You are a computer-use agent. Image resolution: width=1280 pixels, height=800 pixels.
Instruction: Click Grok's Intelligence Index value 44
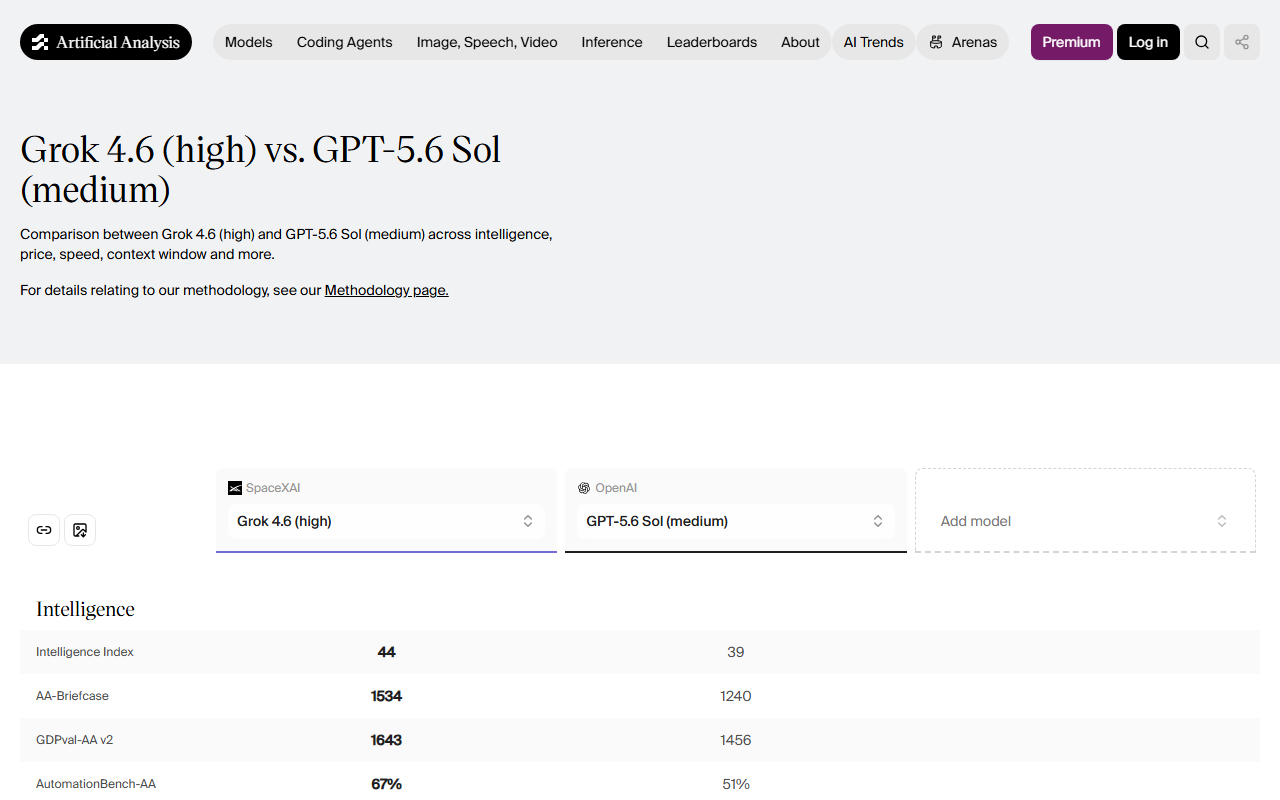387,652
